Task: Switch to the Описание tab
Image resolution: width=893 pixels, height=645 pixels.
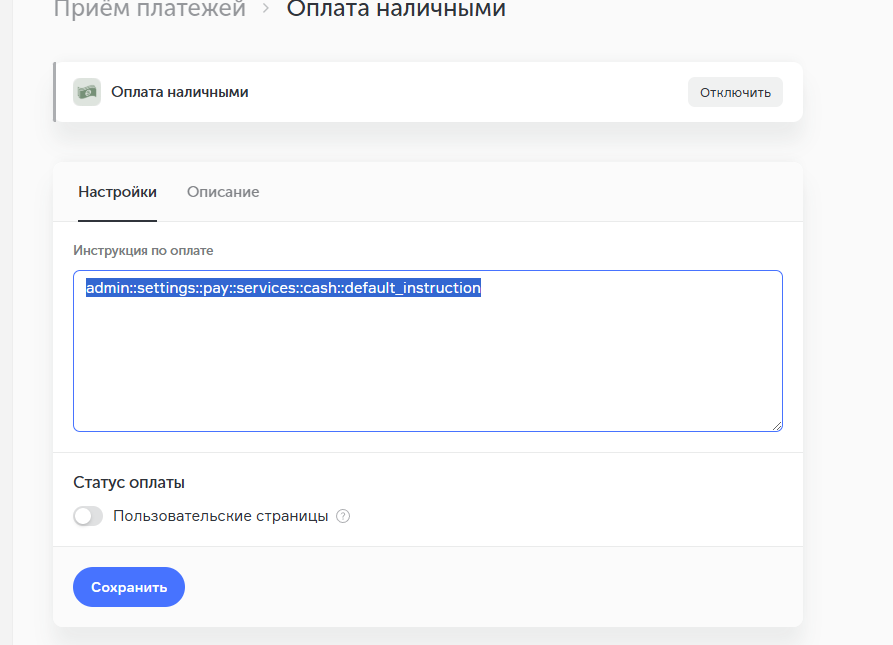Action: [223, 192]
